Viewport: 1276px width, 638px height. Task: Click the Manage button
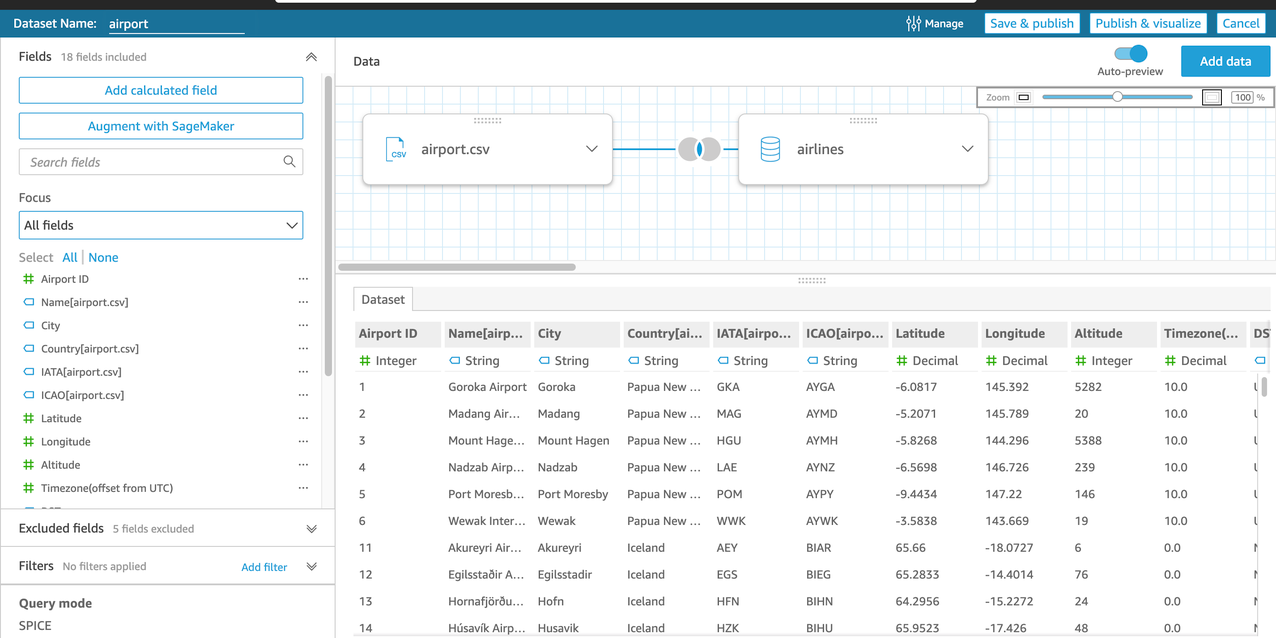click(935, 23)
